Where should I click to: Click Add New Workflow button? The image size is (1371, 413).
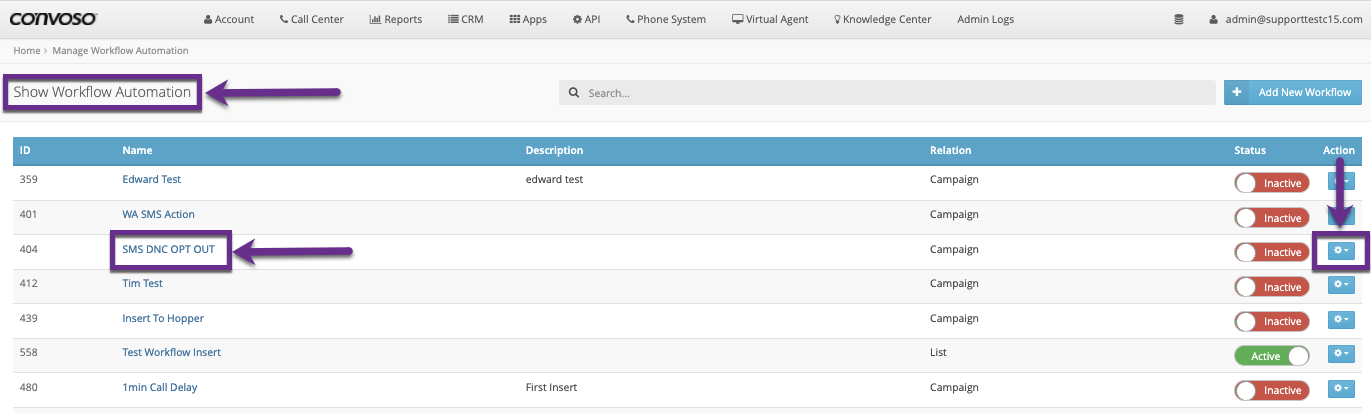[1292, 92]
